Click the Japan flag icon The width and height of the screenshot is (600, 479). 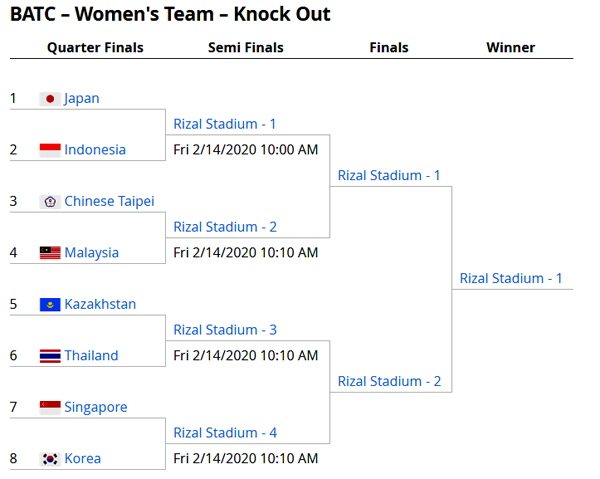[x=50, y=99]
